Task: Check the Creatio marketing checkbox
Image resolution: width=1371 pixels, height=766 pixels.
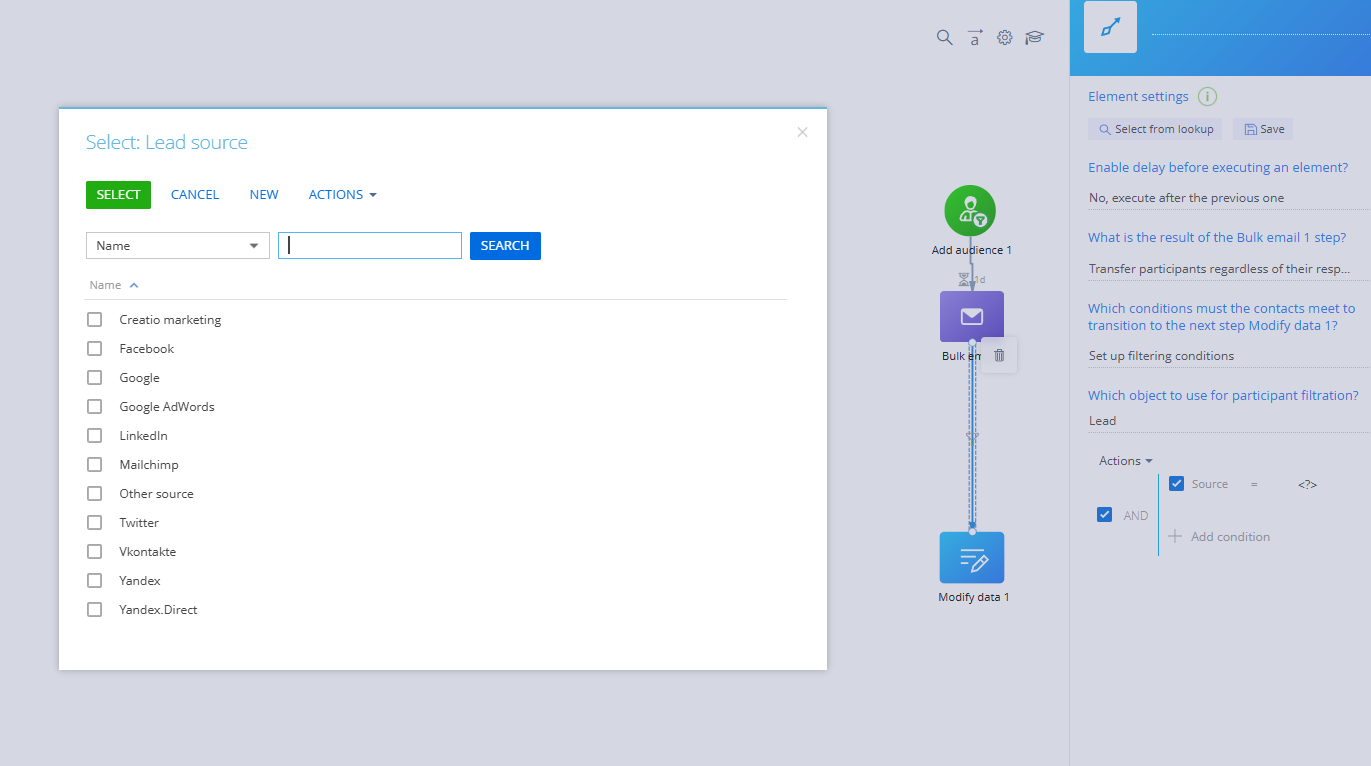Action: tap(95, 320)
